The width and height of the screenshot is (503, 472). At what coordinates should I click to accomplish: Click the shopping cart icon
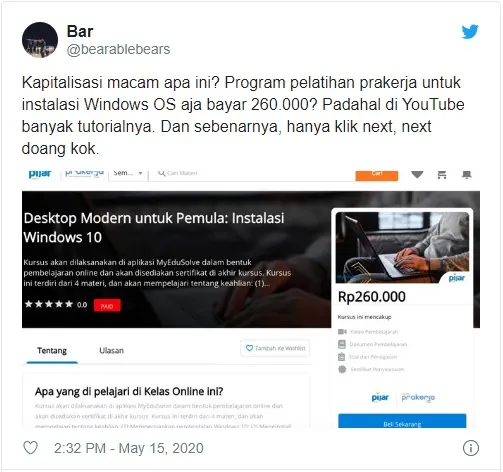442,175
